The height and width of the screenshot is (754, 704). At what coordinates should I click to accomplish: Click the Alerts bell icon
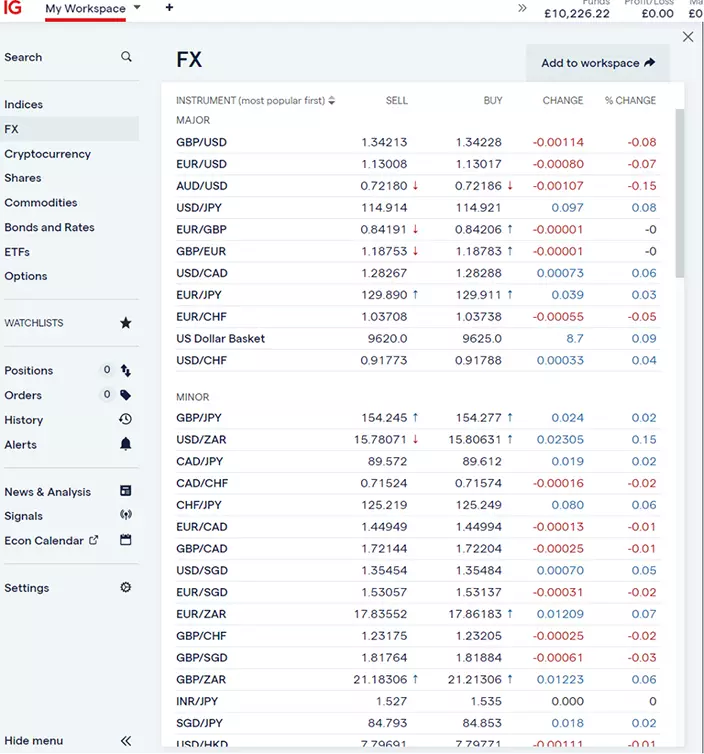pyautogui.click(x=126, y=444)
